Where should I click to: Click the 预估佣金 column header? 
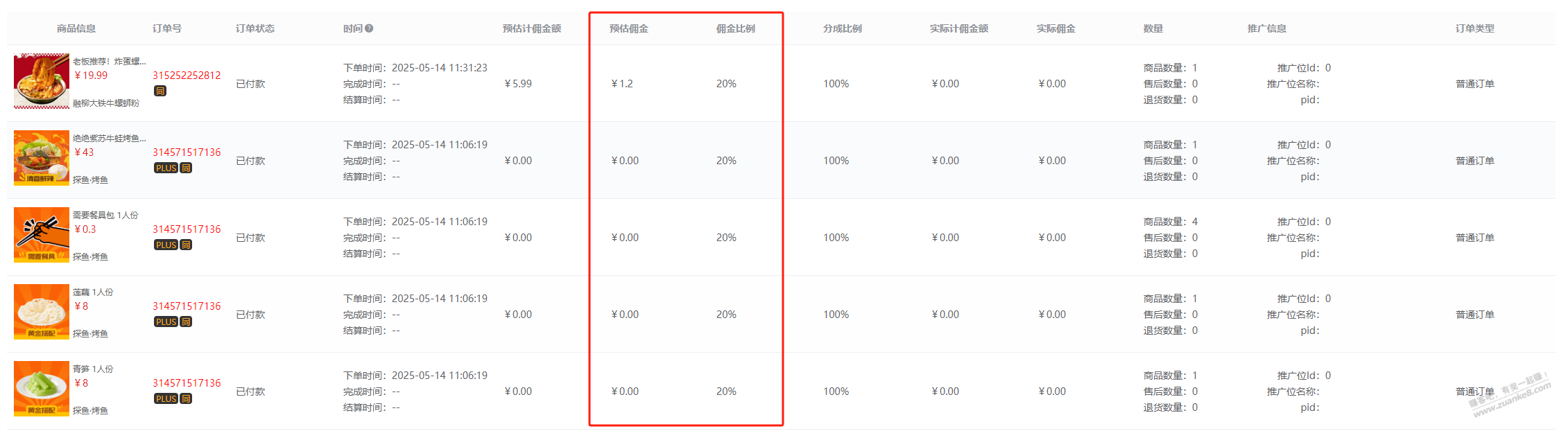tap(629, 28)
